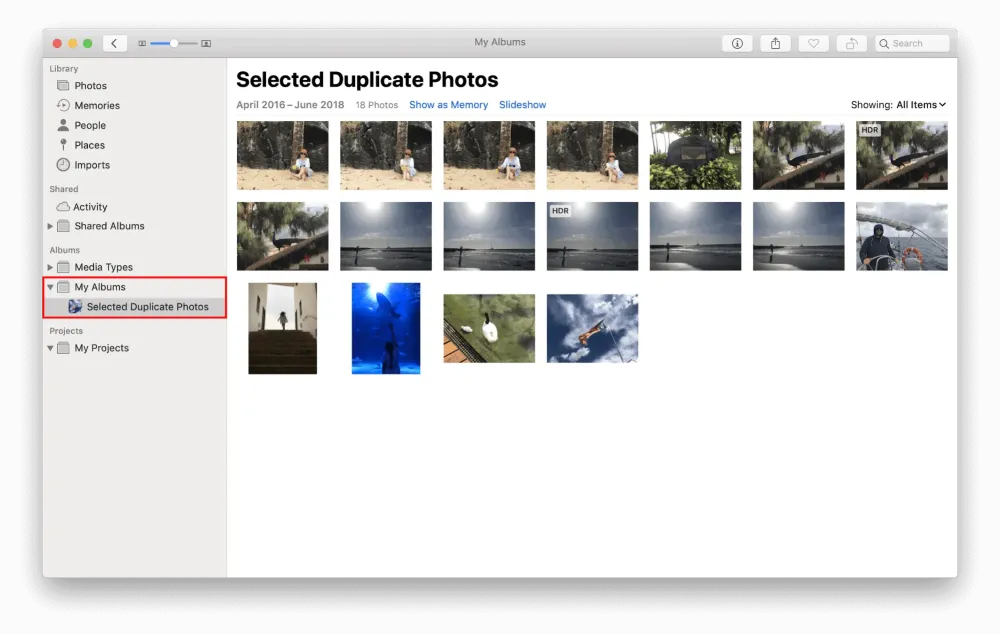Collapse the My Albums disclosure triangle
This screenshot has width=1000, height=634.
pos(51,288)
